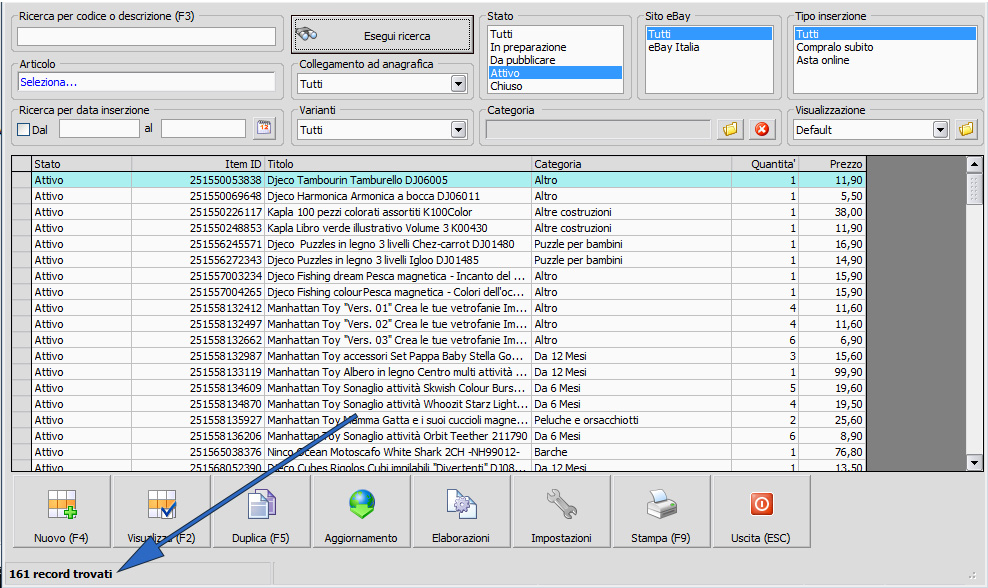
Task: Click the Nuovo (F4) icon button
Action: pos(62,511)
